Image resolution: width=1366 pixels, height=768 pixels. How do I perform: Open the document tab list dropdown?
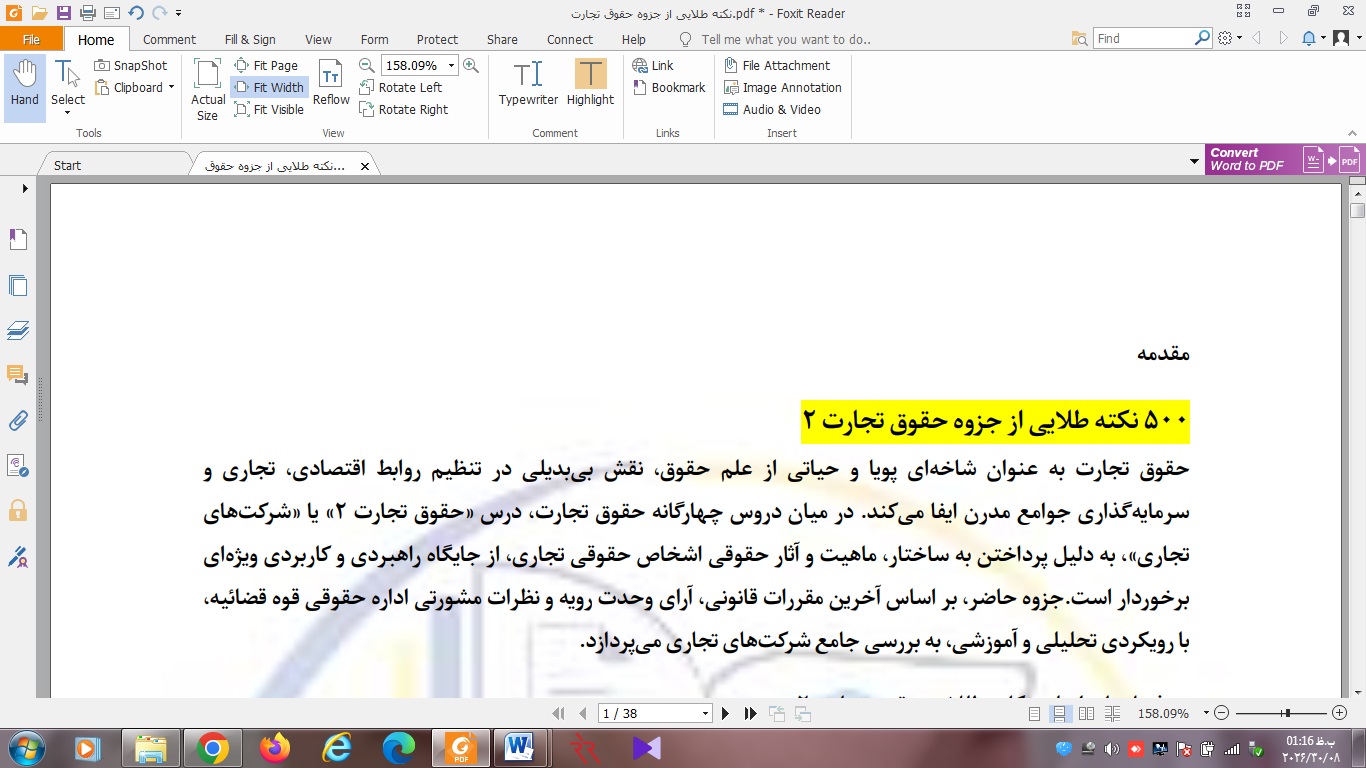tap(1194, 162)
